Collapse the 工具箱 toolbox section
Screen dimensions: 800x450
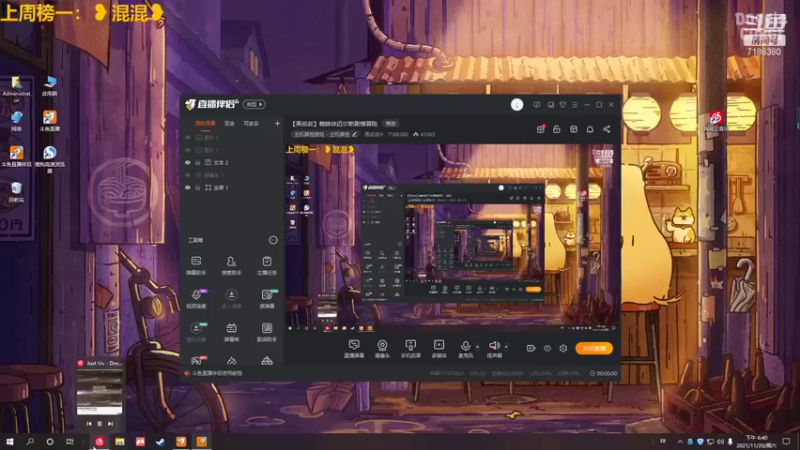[273, 240]
